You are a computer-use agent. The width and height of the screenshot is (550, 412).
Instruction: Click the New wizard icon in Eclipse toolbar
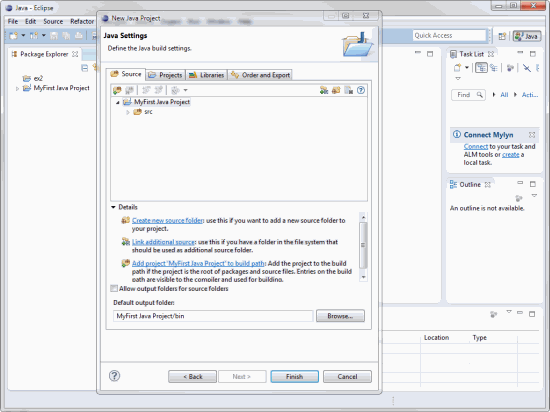point(14,35)
